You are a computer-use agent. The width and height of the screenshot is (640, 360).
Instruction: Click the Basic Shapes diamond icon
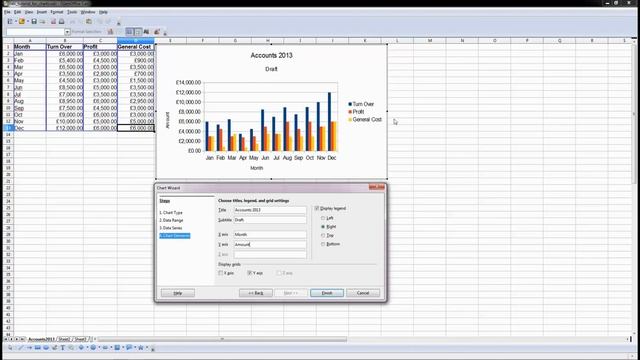81,348
